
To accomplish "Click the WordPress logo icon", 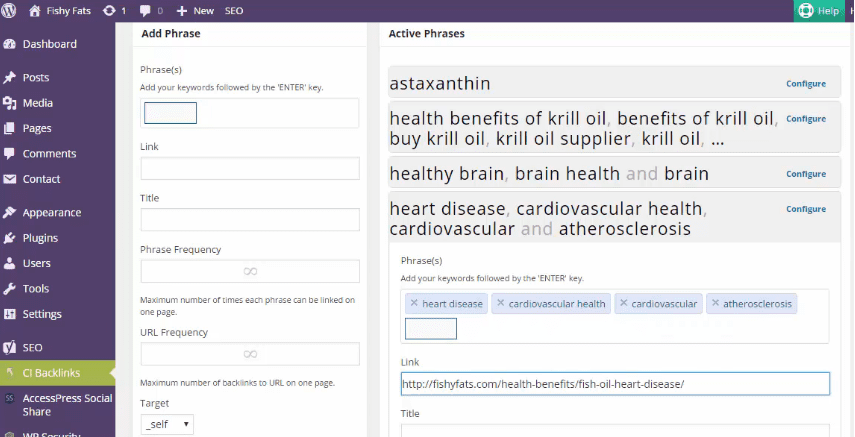I will pyautogui.click(x=11, y=11).
